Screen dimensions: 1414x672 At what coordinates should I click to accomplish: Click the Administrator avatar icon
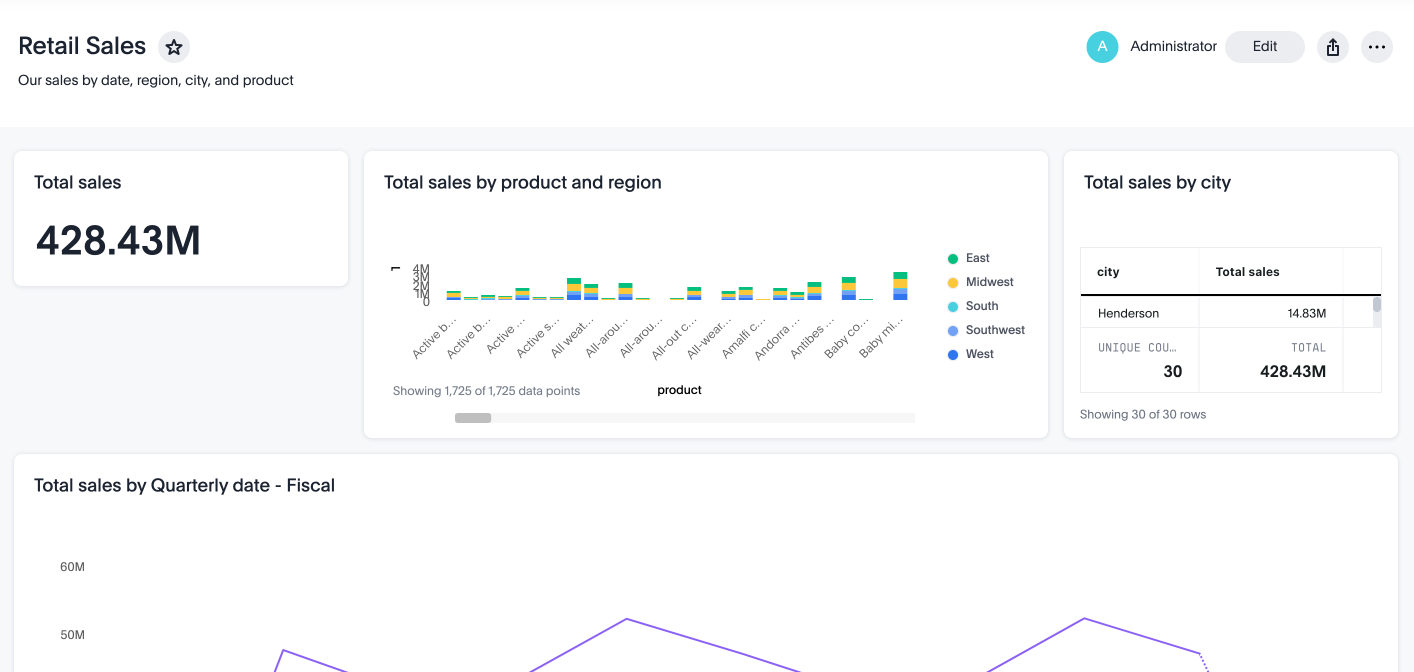click(x=1102, y=47)
